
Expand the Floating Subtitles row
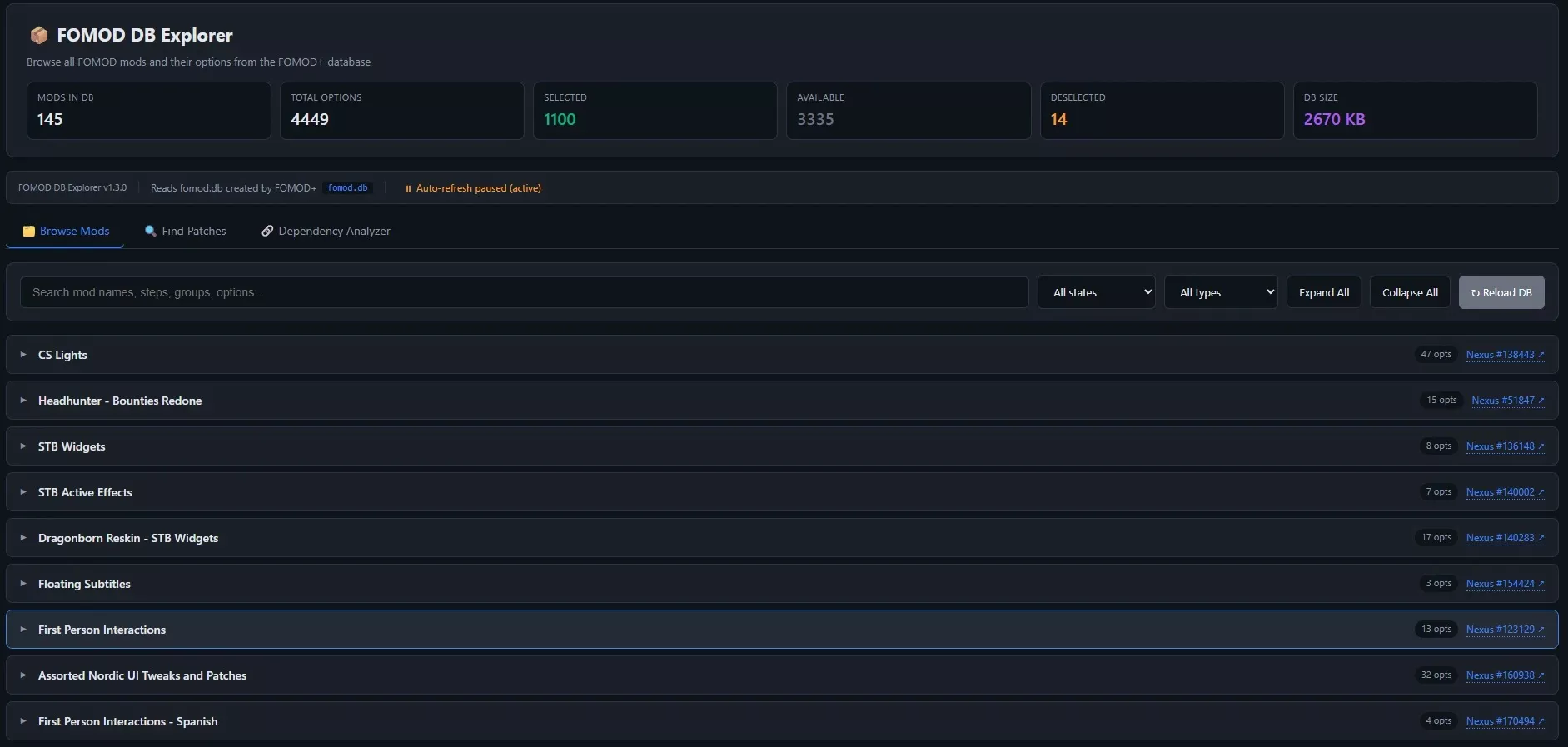(x=782, y=584)
